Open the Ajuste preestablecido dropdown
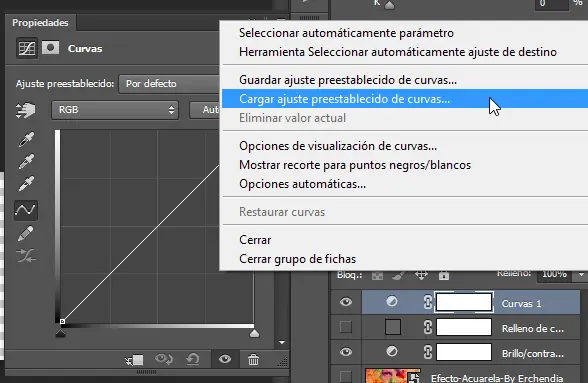The image size is (588, 383). [169, 84]
